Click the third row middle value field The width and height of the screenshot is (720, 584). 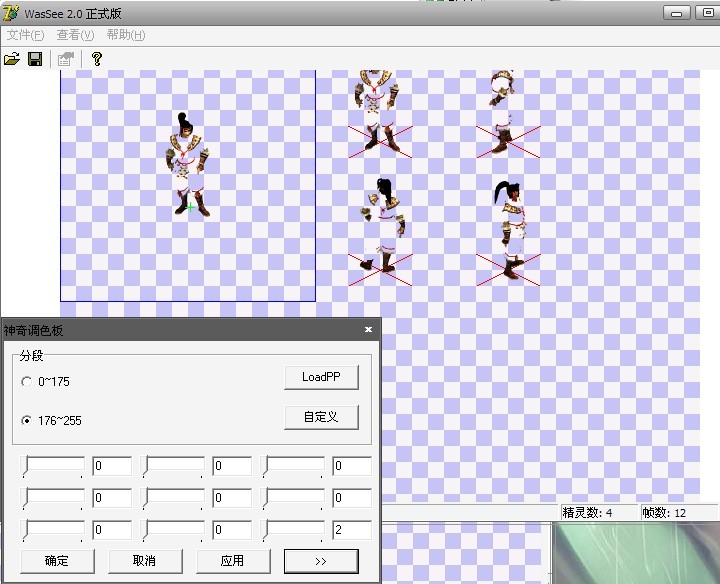[232, 530]
